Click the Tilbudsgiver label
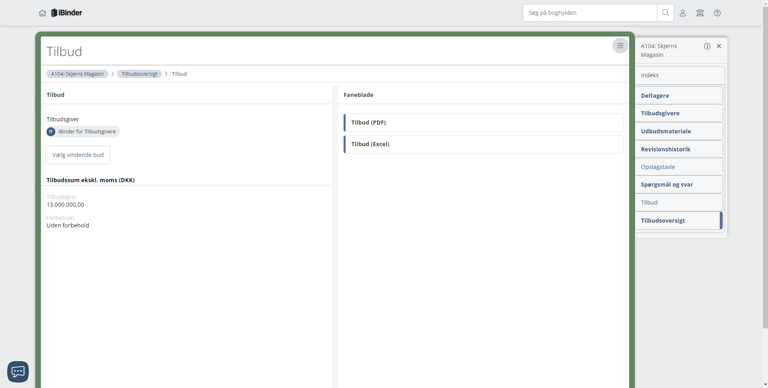 (63, 119)
